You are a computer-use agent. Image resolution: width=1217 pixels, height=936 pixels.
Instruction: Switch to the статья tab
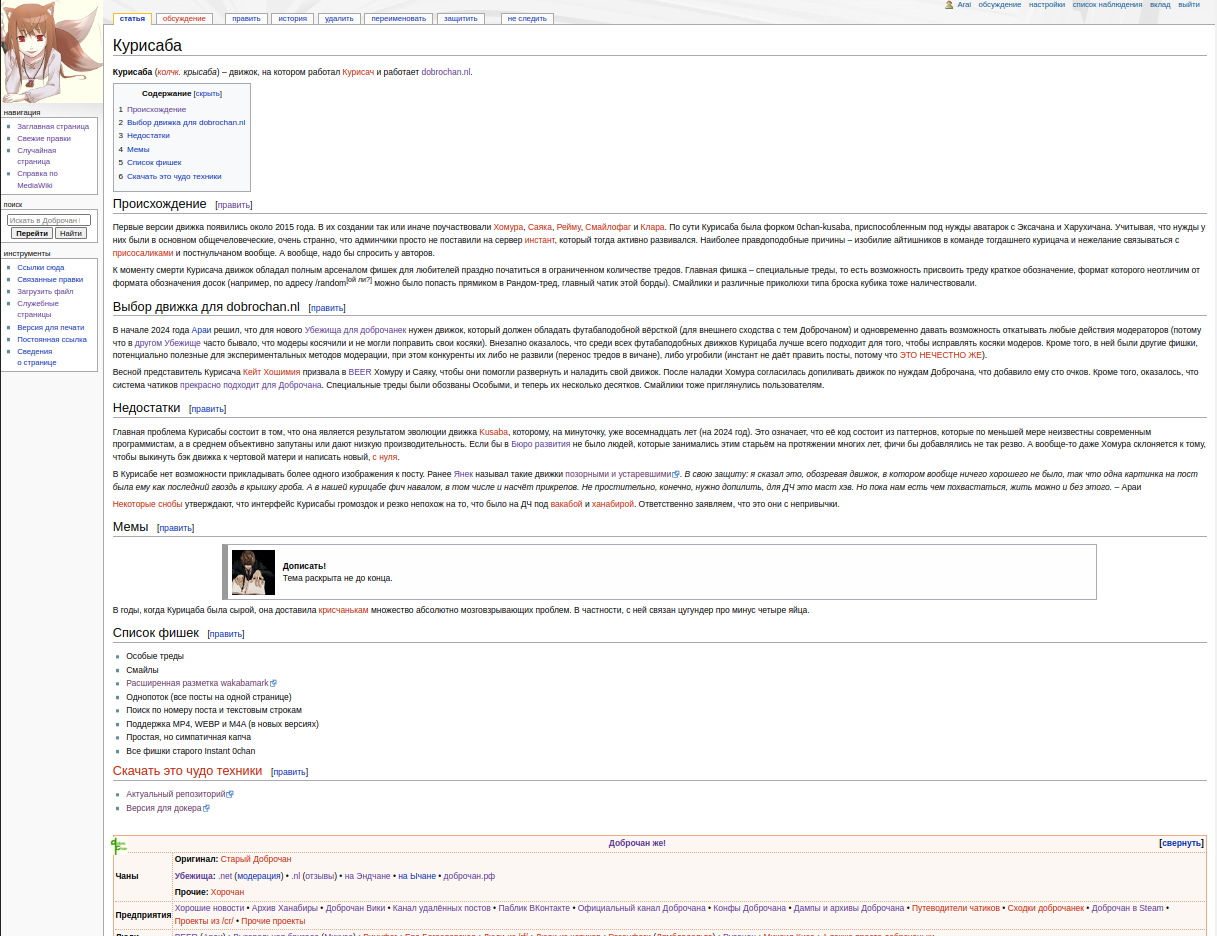click(131, 18)
